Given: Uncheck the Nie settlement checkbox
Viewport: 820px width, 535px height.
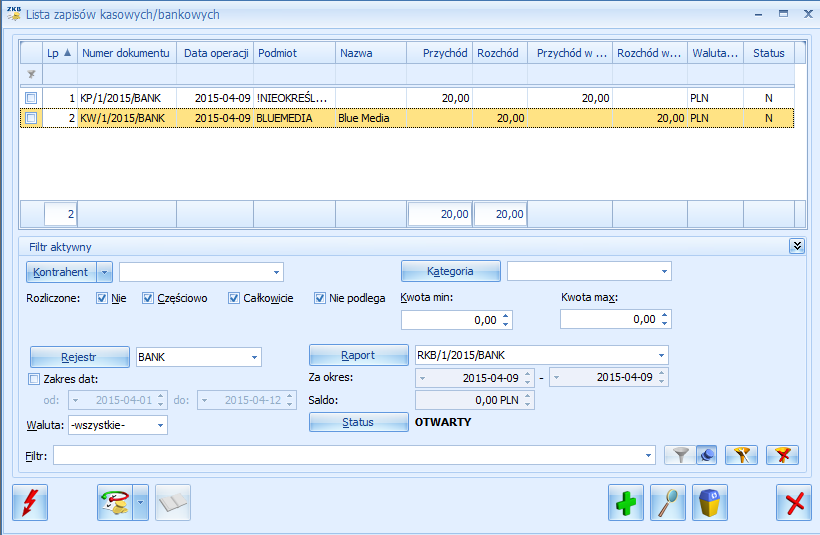Looking at the screenshot, I should click(102, 298).
